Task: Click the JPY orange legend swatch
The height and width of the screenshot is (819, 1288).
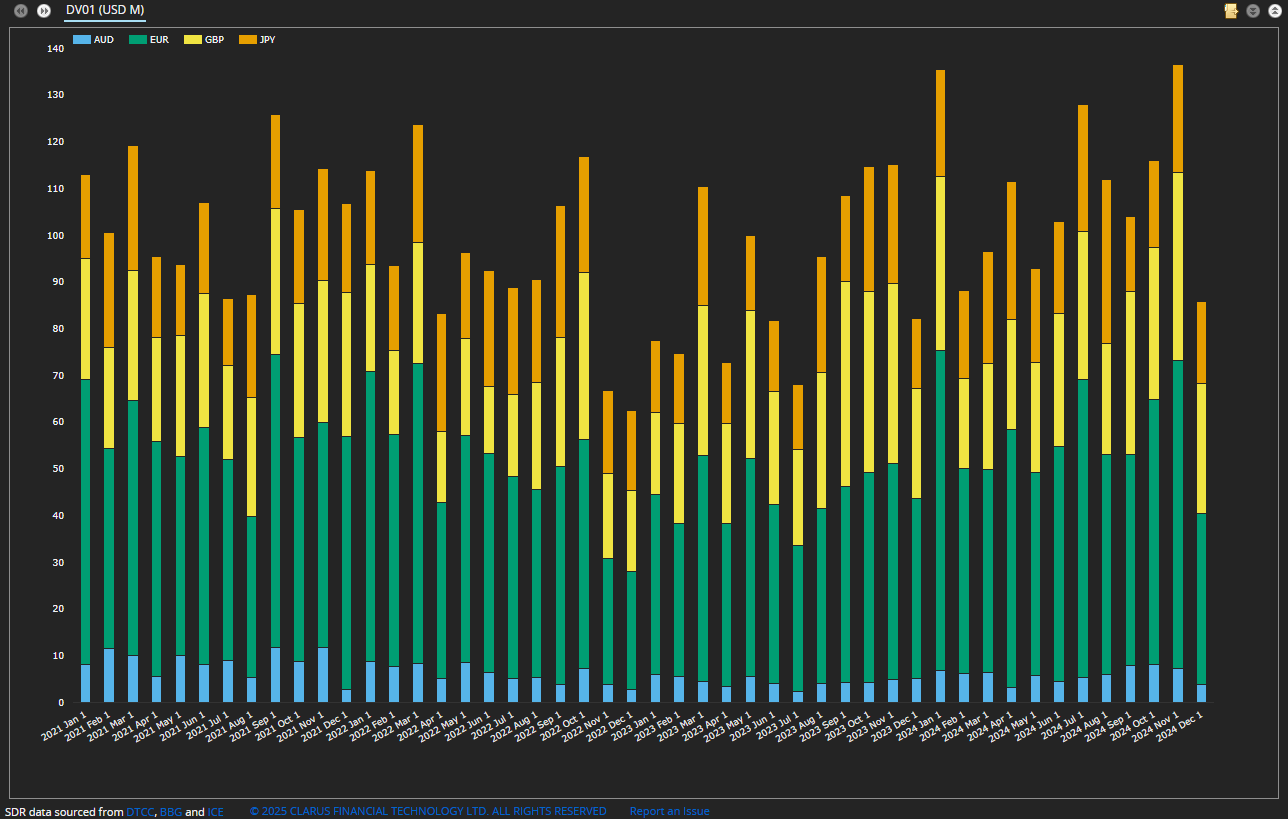Action: [248, 40]
